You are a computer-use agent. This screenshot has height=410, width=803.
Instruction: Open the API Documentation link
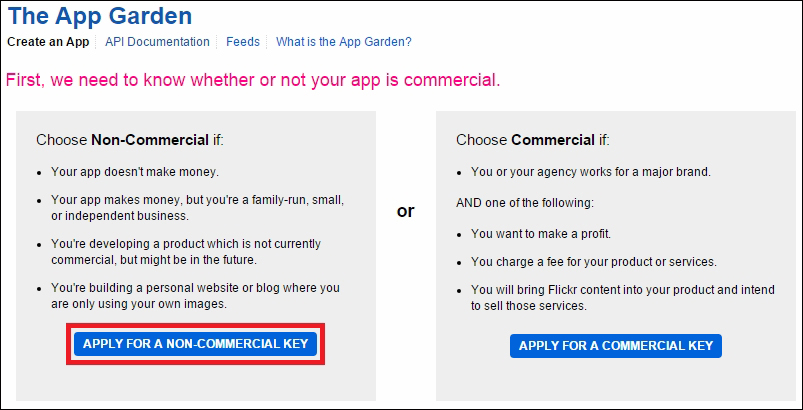[x=157, y=42]
